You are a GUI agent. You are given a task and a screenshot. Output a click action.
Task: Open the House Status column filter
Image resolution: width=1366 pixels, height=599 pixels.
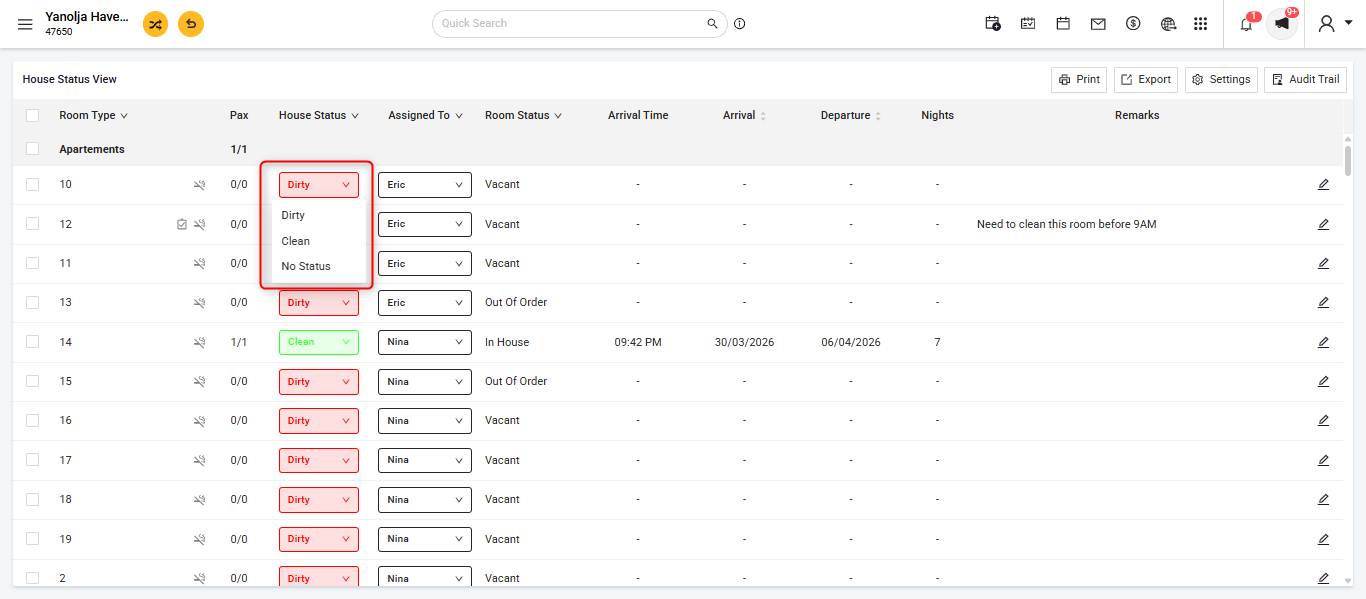point(355,116)
